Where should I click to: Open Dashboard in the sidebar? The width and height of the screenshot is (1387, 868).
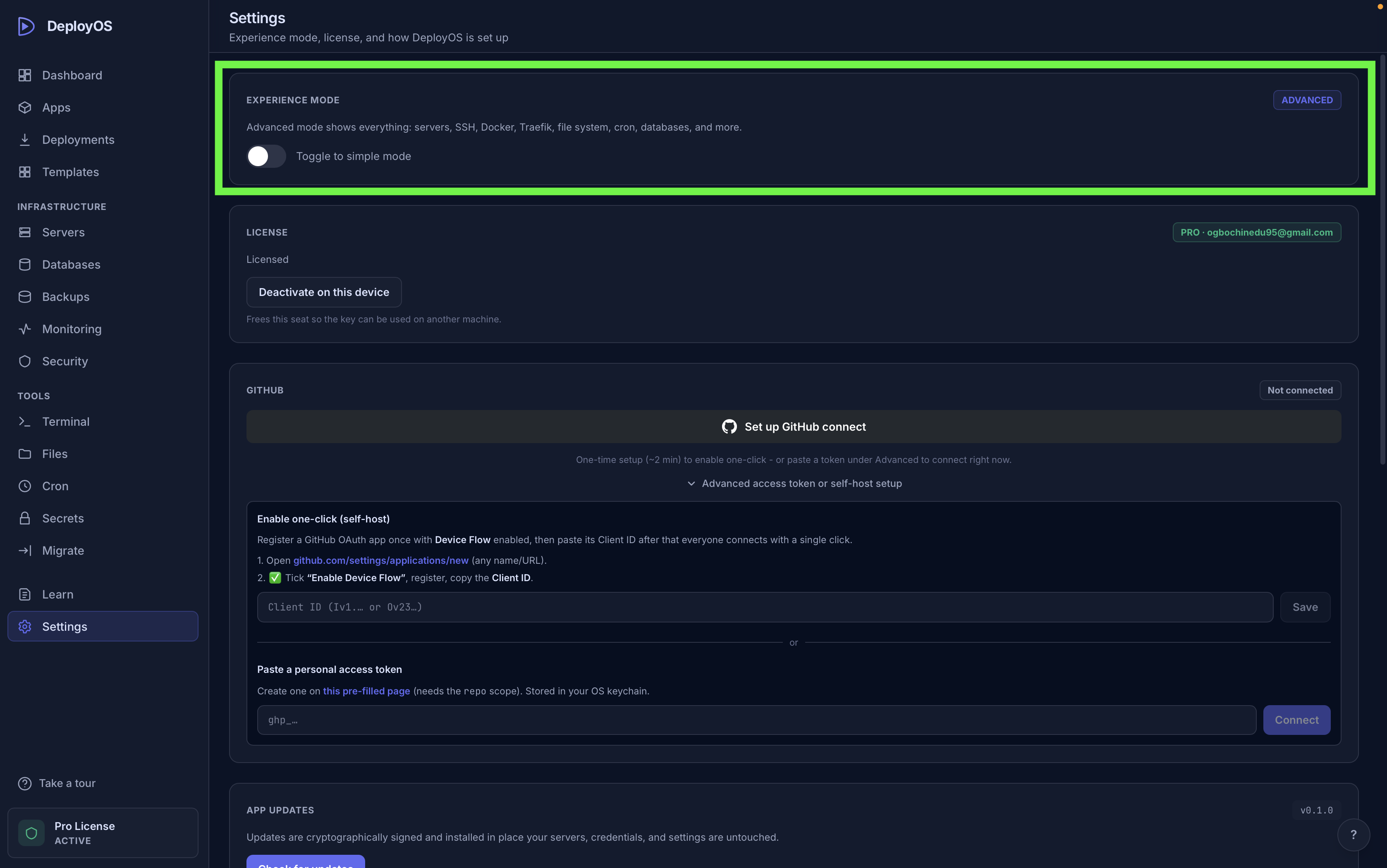(103, 75)
